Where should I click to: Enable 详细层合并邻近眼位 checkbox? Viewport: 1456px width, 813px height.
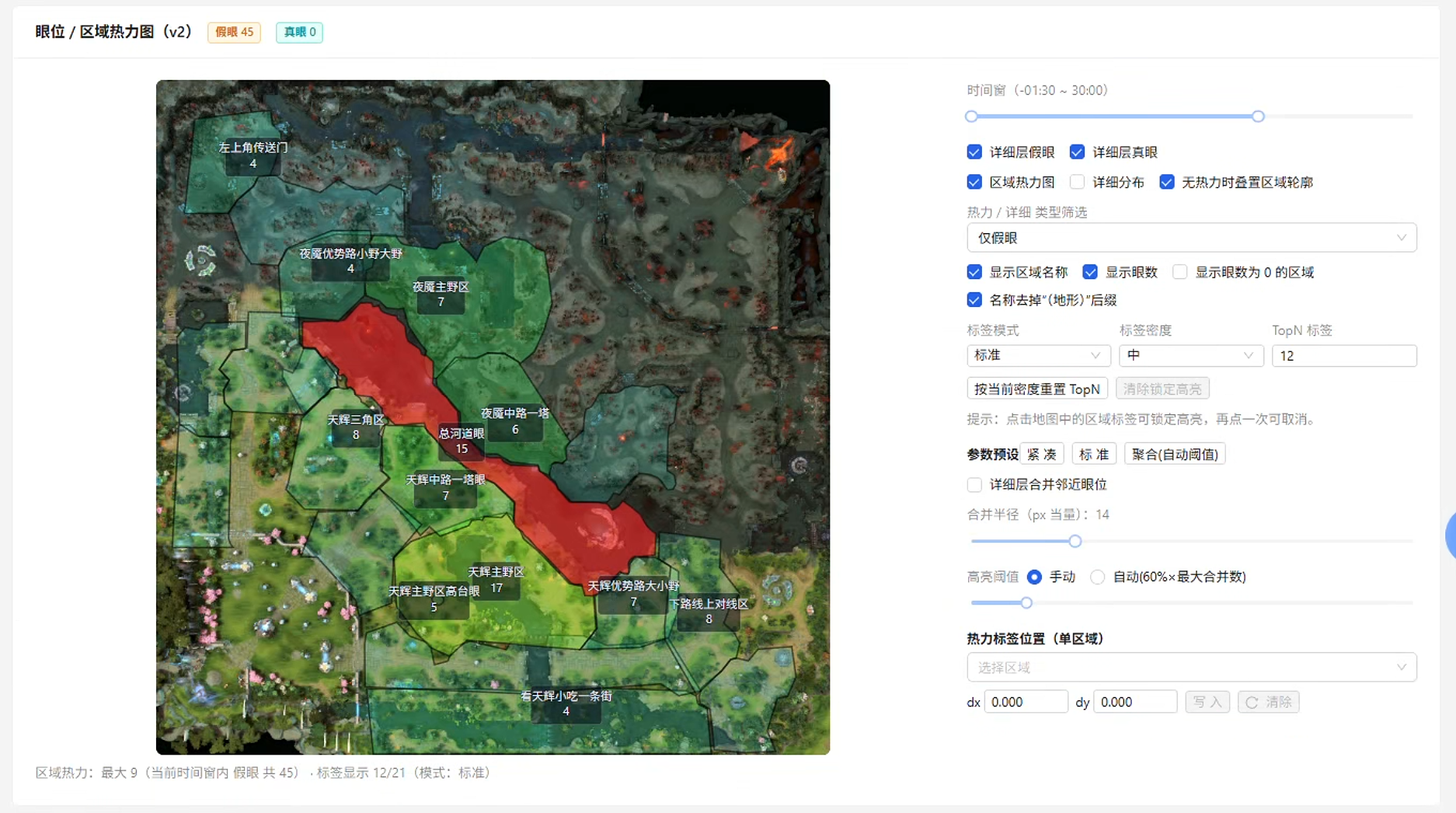pos(974,485)
